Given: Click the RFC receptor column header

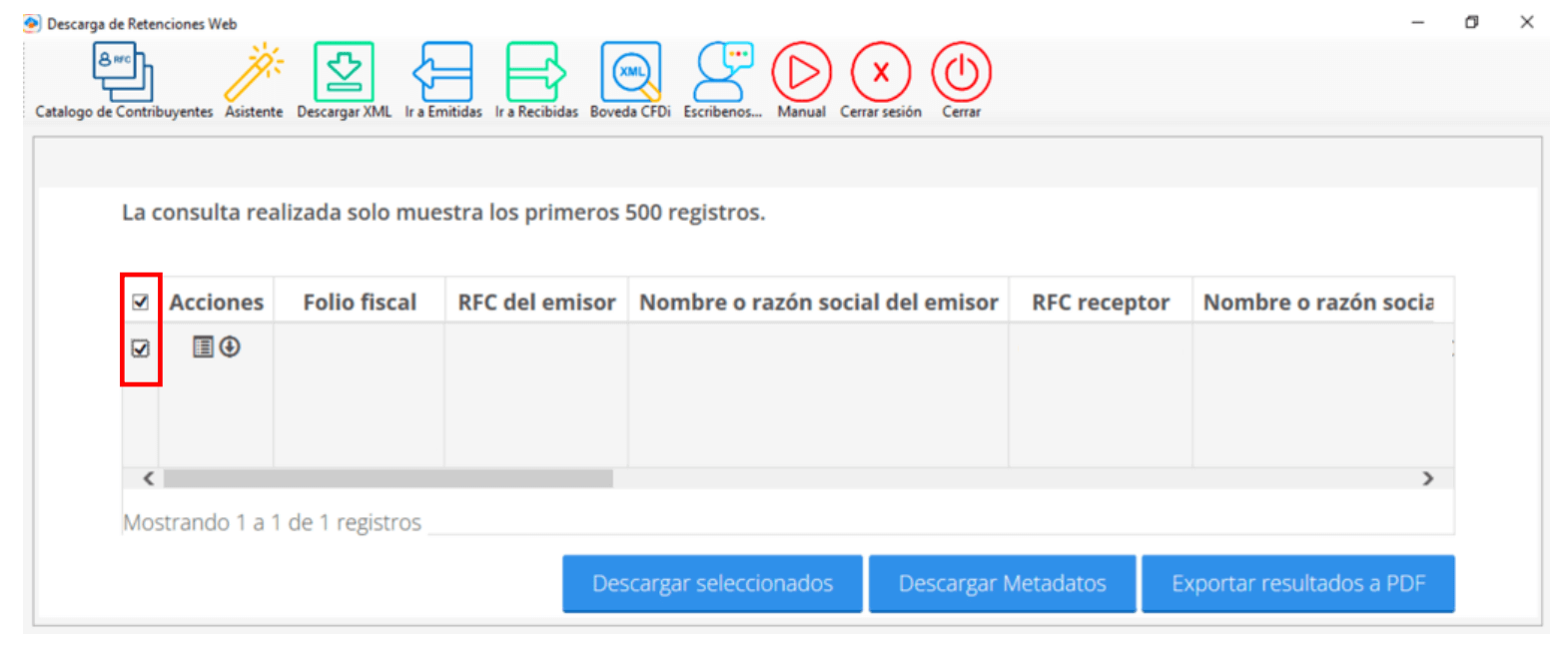Looking at the screenshot, I should [x=1101, y=302].
